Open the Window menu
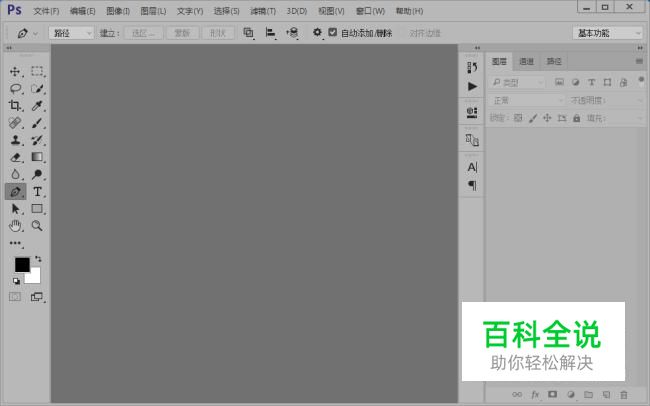This screenshot has height=406, width=650. pos(370,11)
